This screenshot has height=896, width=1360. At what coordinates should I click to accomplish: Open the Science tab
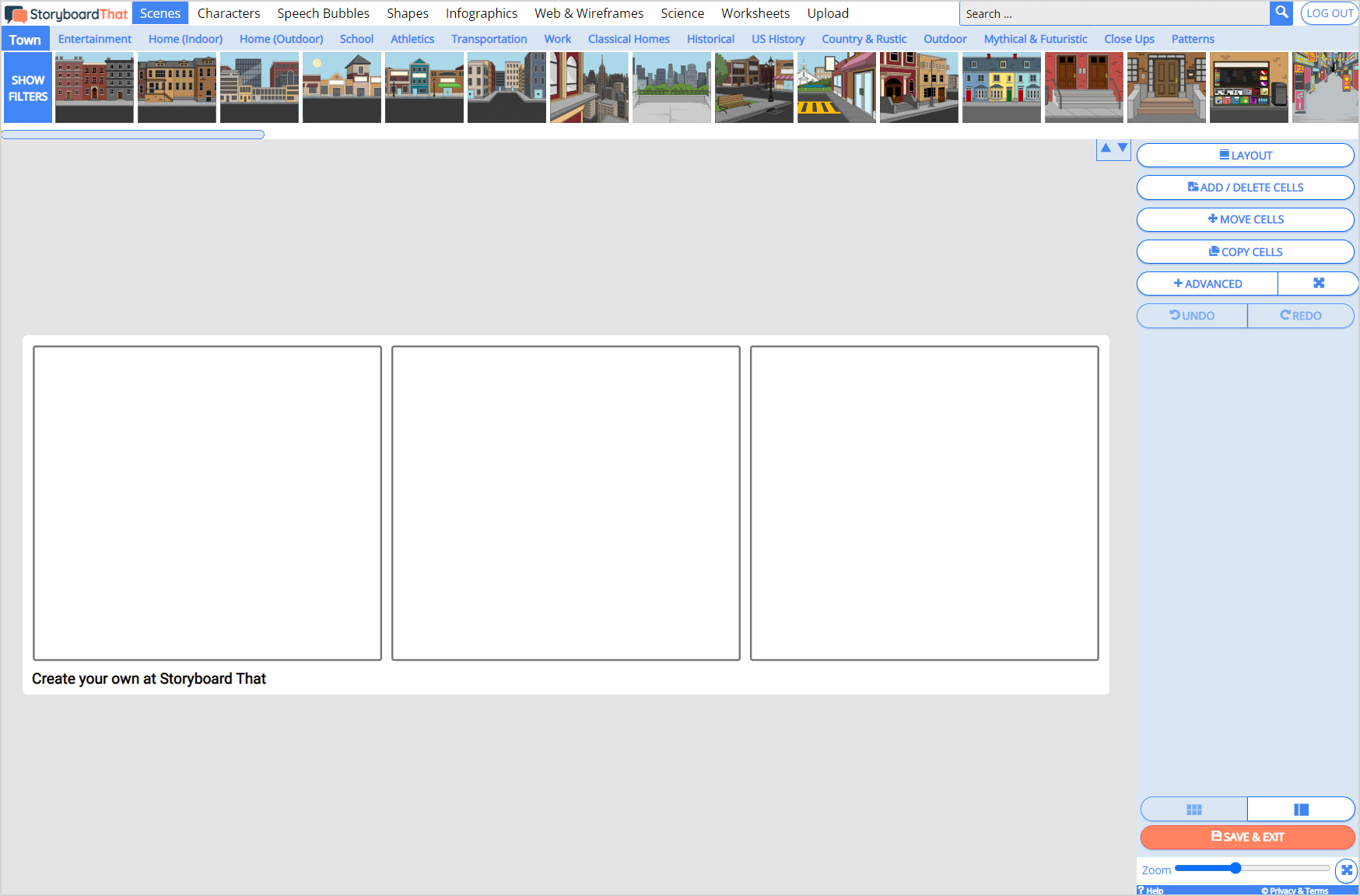click(682, 13)
